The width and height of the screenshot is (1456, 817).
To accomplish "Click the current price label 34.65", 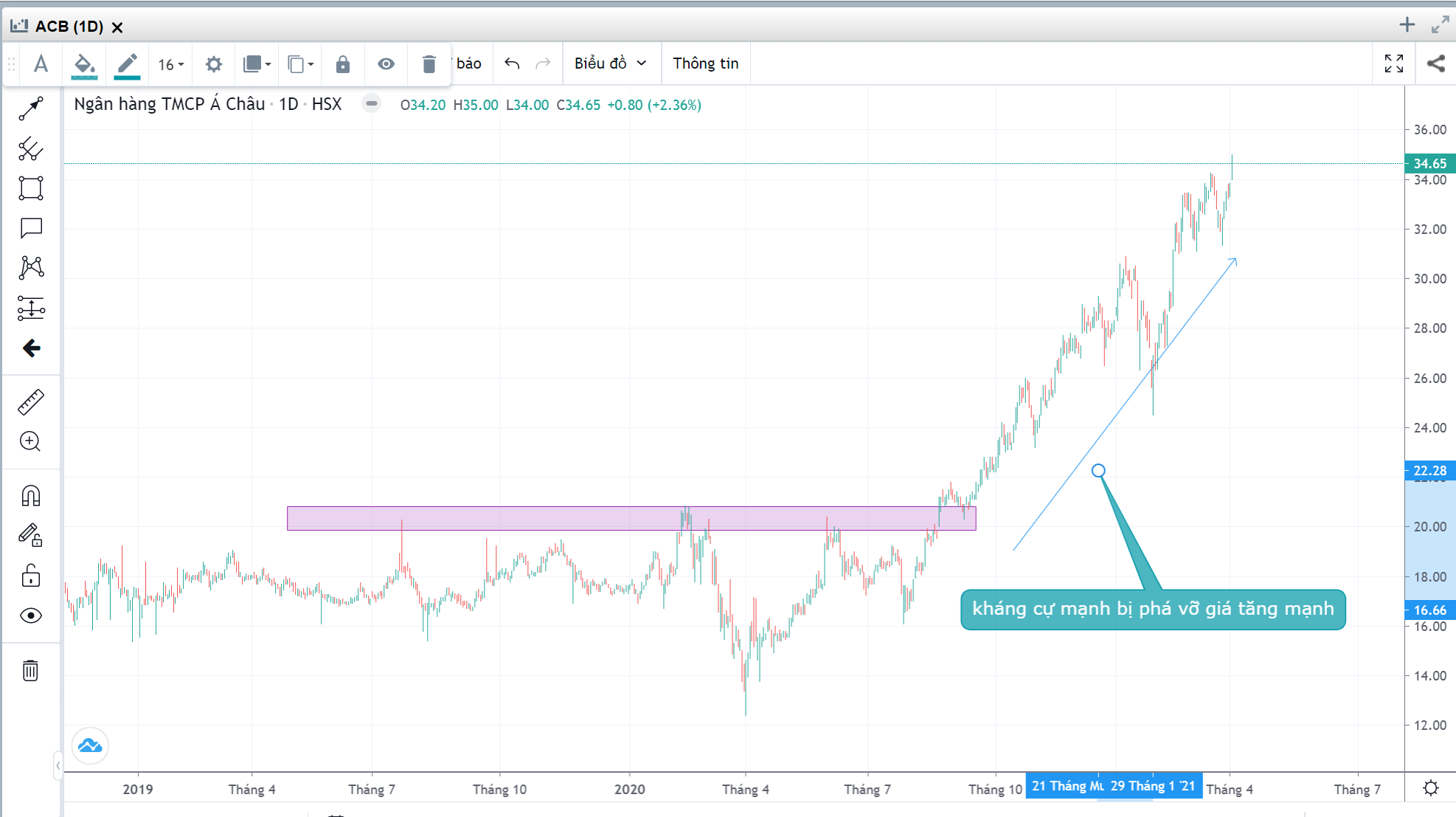I will click(x=1429, y=163).
